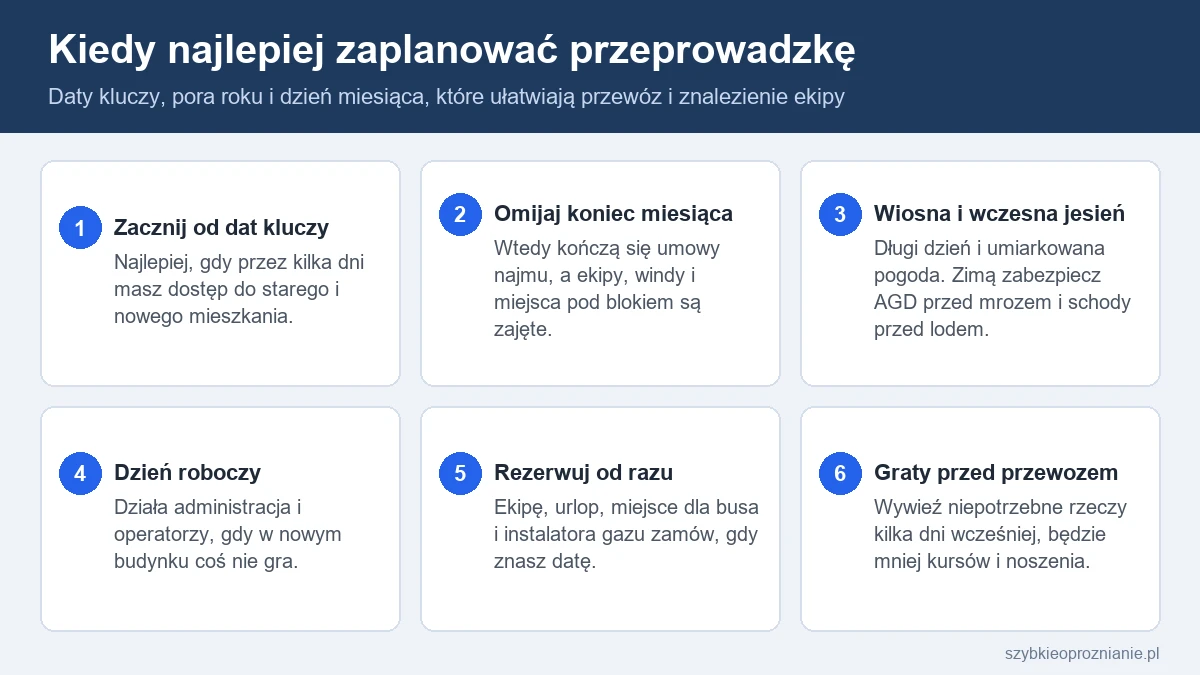Select the heading "Graty przed przewozem"
The height and width of the screenshot is (675, 1200).
[996, 472]
